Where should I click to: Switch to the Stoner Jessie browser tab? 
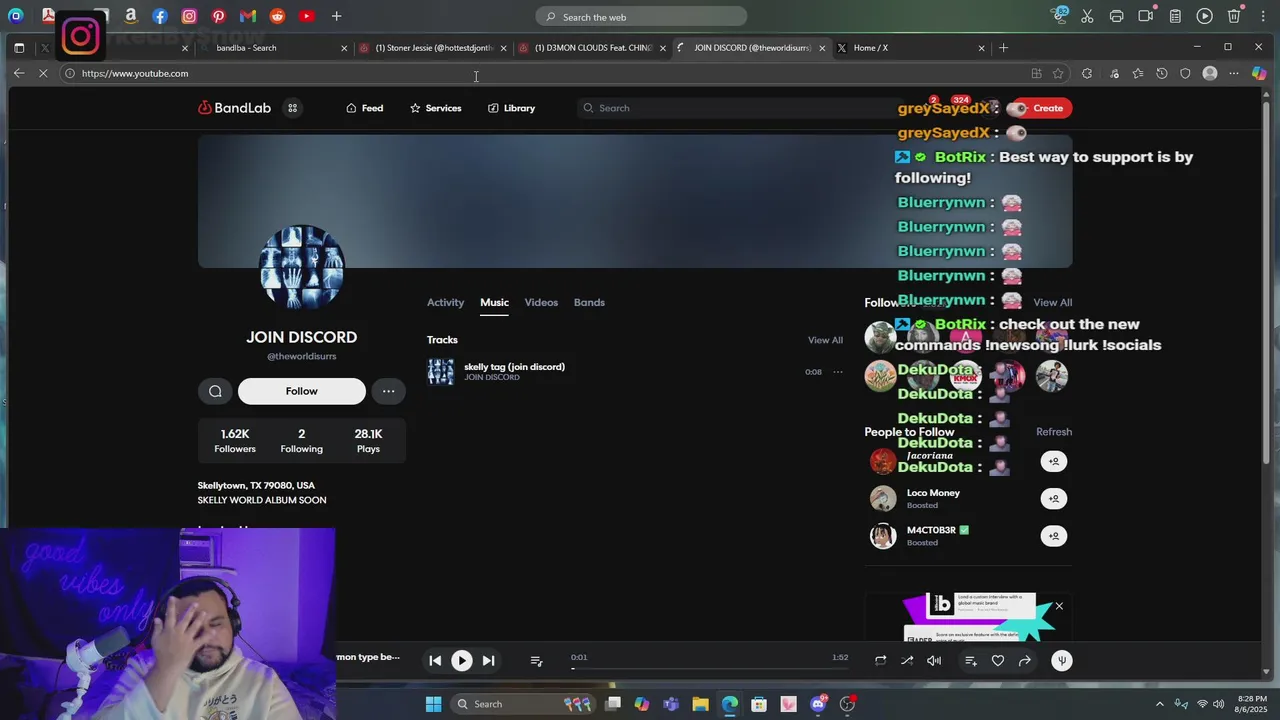coord(432,47)
